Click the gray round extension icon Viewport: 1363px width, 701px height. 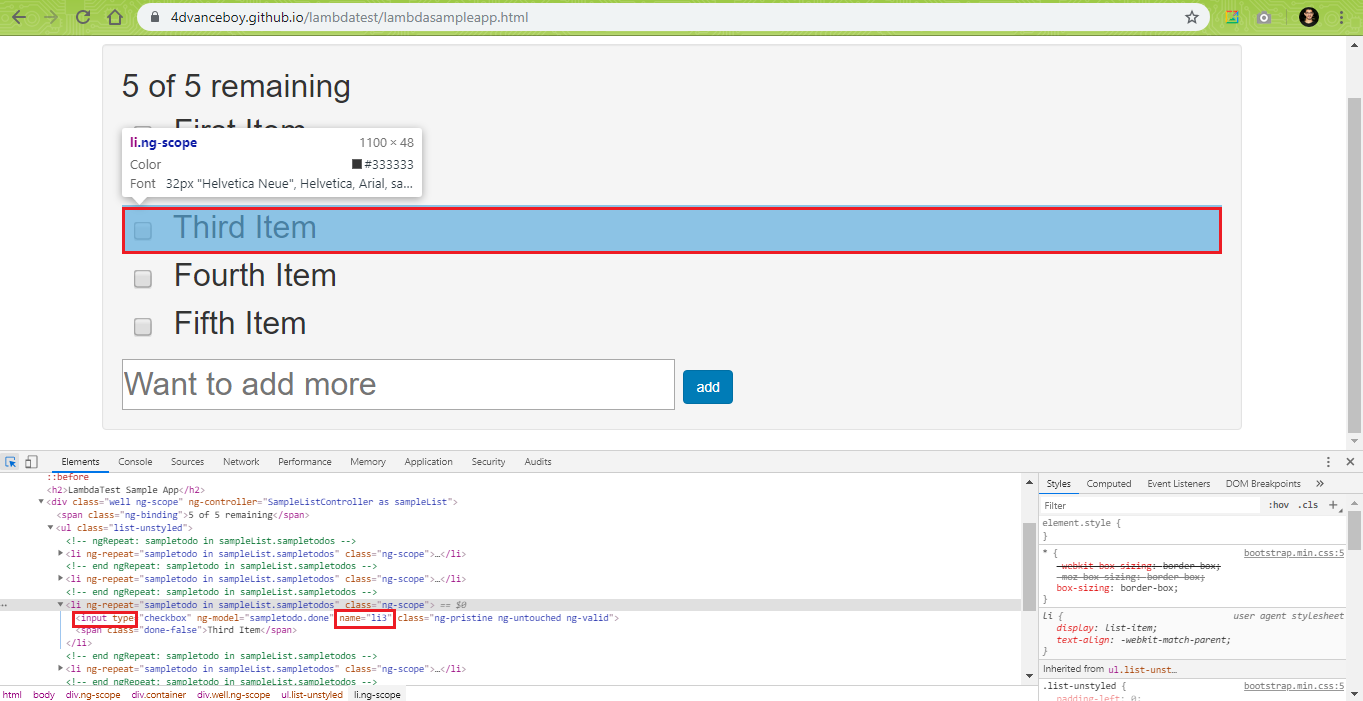pyautogui.click(x=1265, y=17)
